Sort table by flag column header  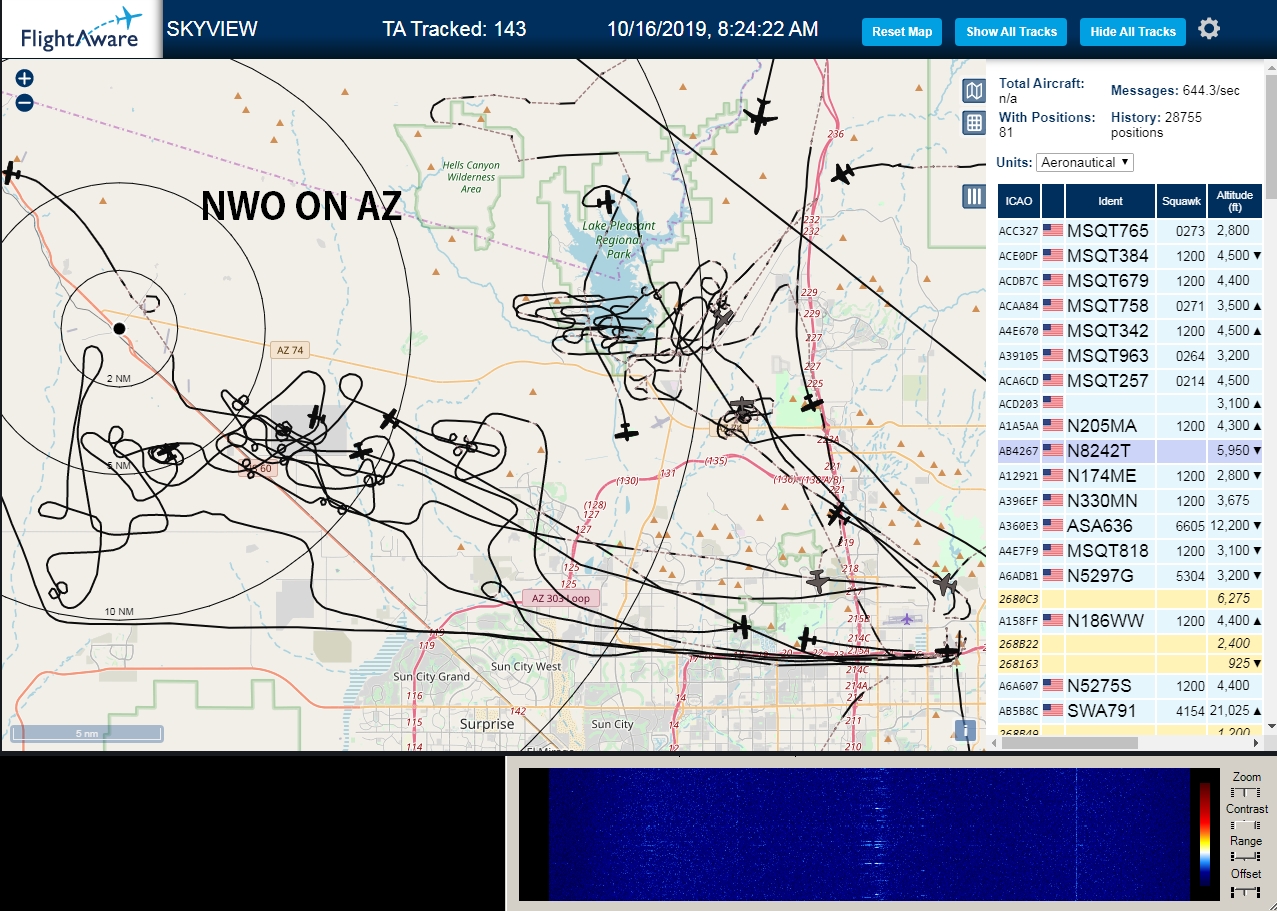[x=1053, y=201]
